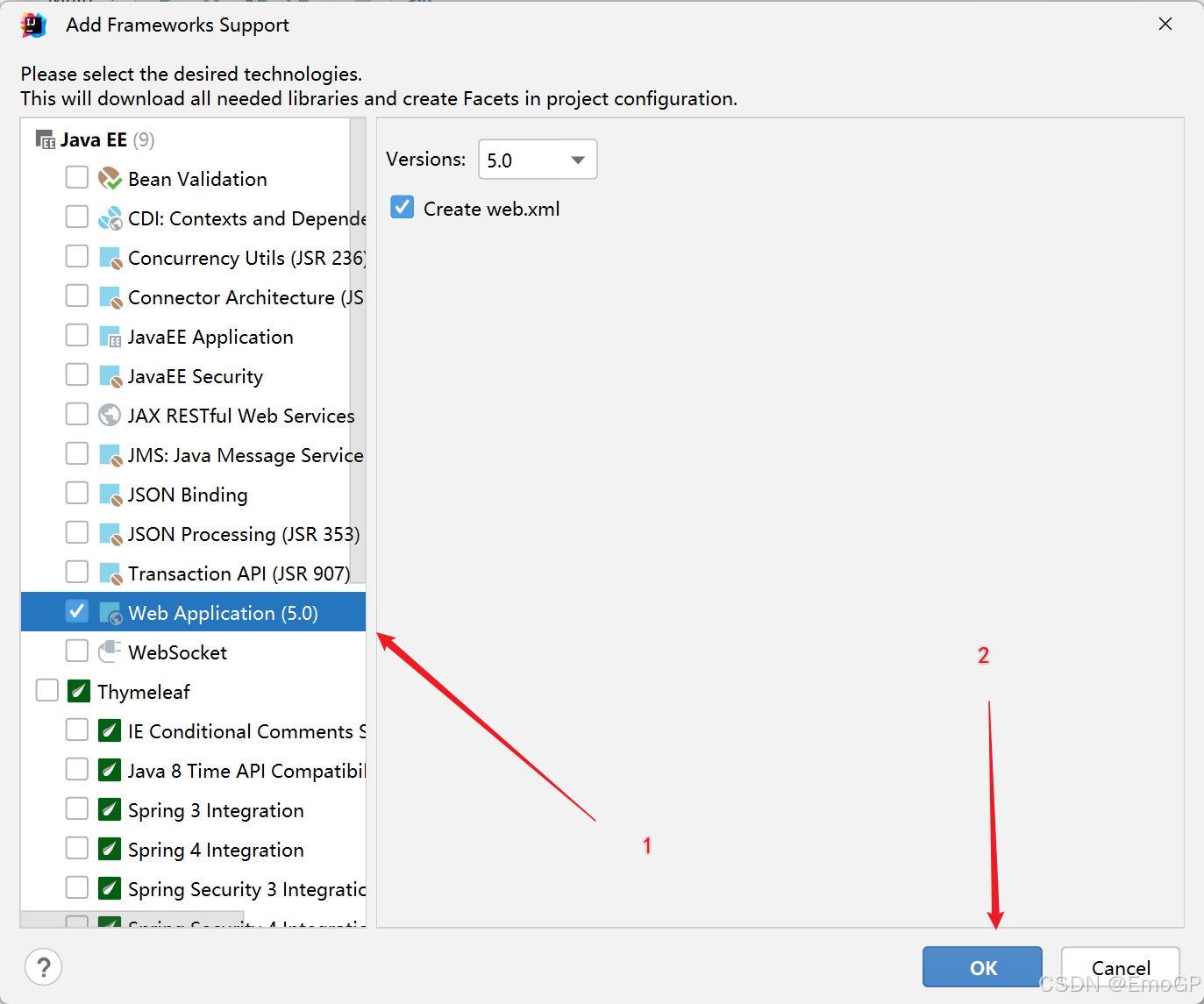Dismiss dialog with the Cancel button
This screenshot has height=1004, width=1204.
pyautogui.click(x=1121, y=967)
